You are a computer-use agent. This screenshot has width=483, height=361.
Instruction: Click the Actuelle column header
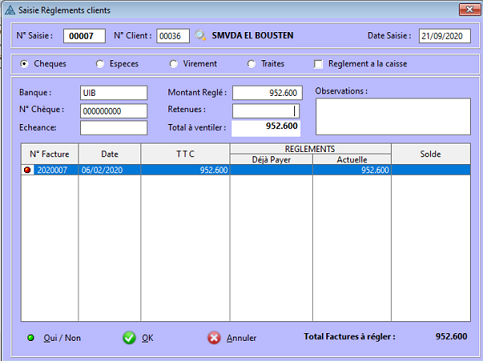[x=352, y=159]
